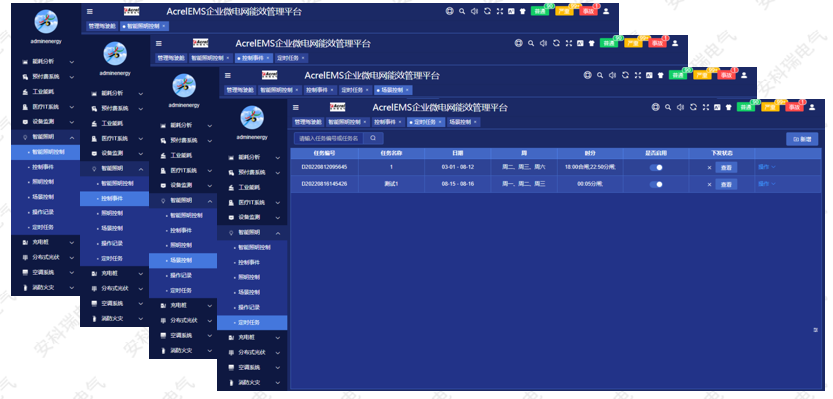Toggle the enable switch for task D20220812095645
Image resolution: width=833 pixels, height=399 pixels.
pos(656,167)
